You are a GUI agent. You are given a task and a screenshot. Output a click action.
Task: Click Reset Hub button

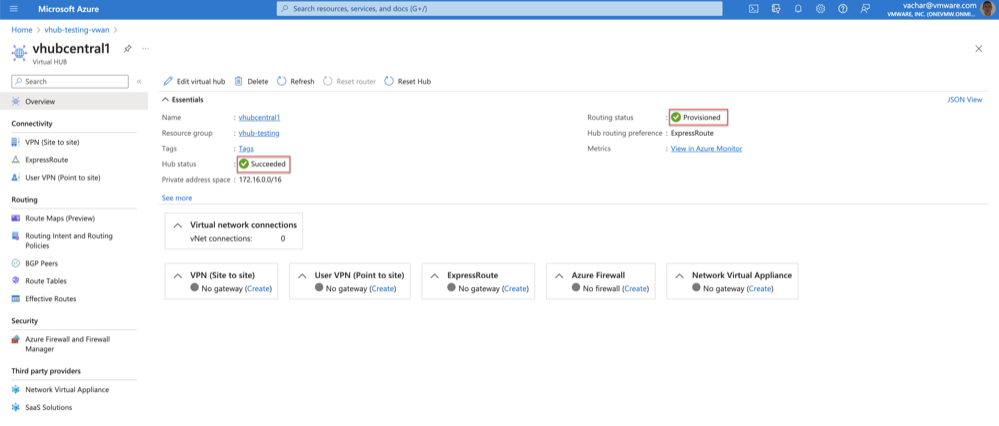click(408, 81)
